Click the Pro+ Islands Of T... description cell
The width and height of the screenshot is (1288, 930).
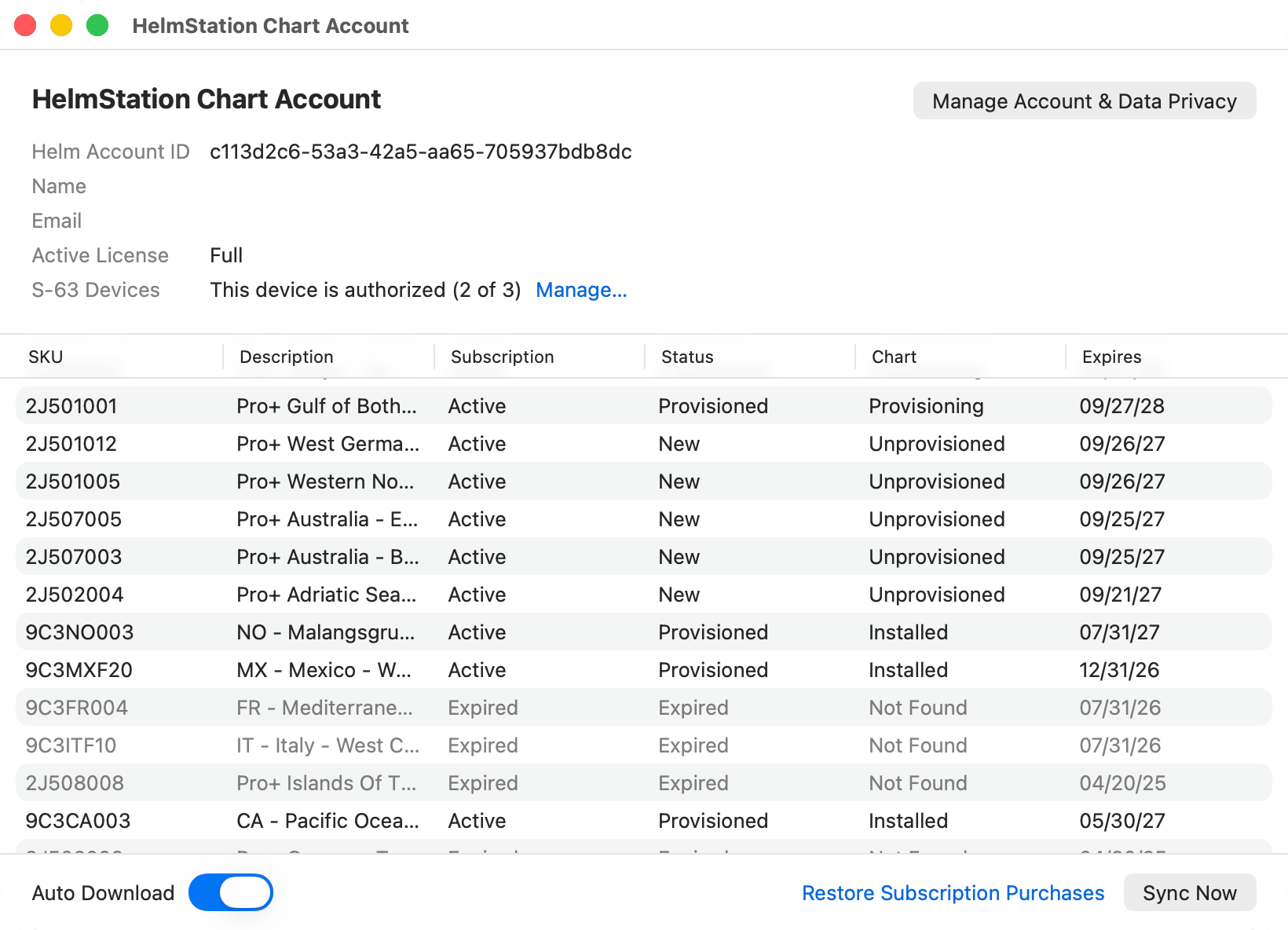326,783
